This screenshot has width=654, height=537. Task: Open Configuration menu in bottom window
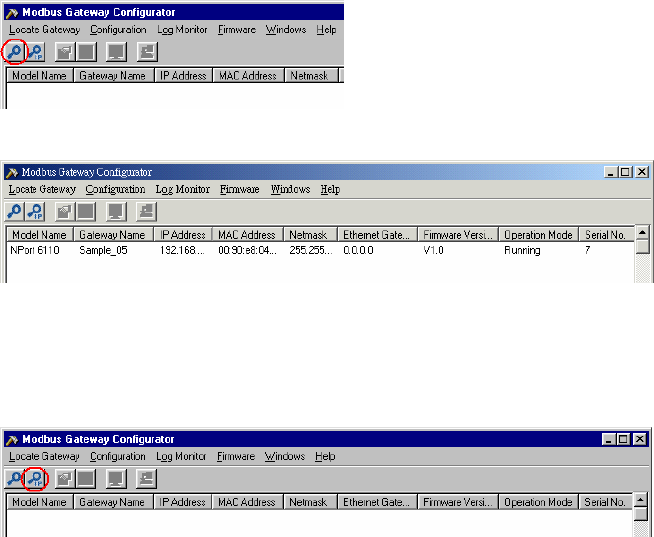[x=118, y=456]
